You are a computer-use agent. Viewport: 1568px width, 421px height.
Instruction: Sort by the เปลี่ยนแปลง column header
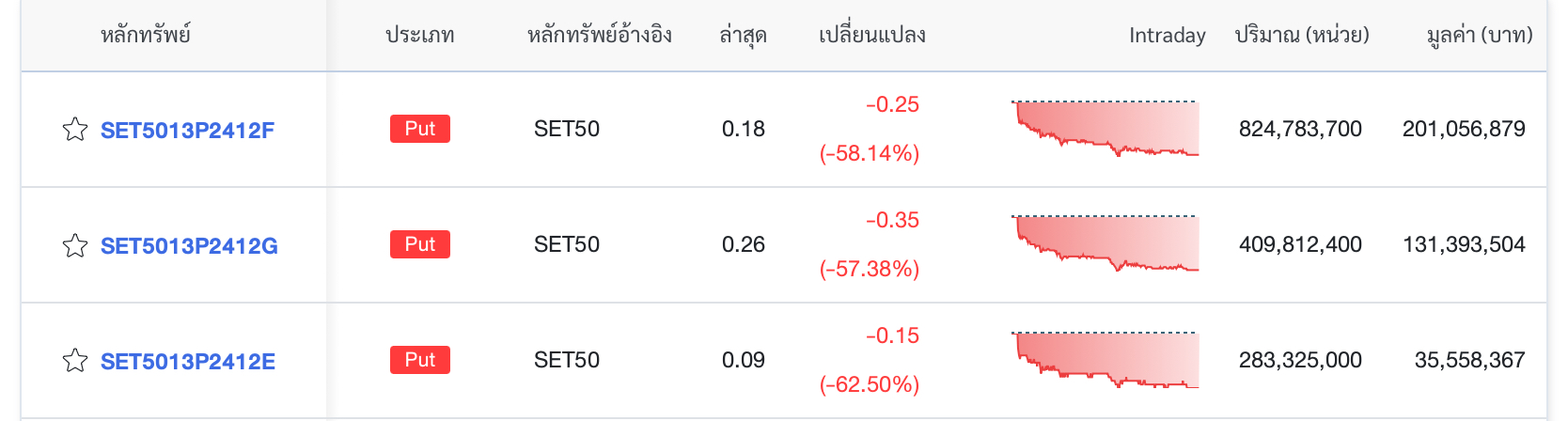pyautogui.click(x=872, y=36)
